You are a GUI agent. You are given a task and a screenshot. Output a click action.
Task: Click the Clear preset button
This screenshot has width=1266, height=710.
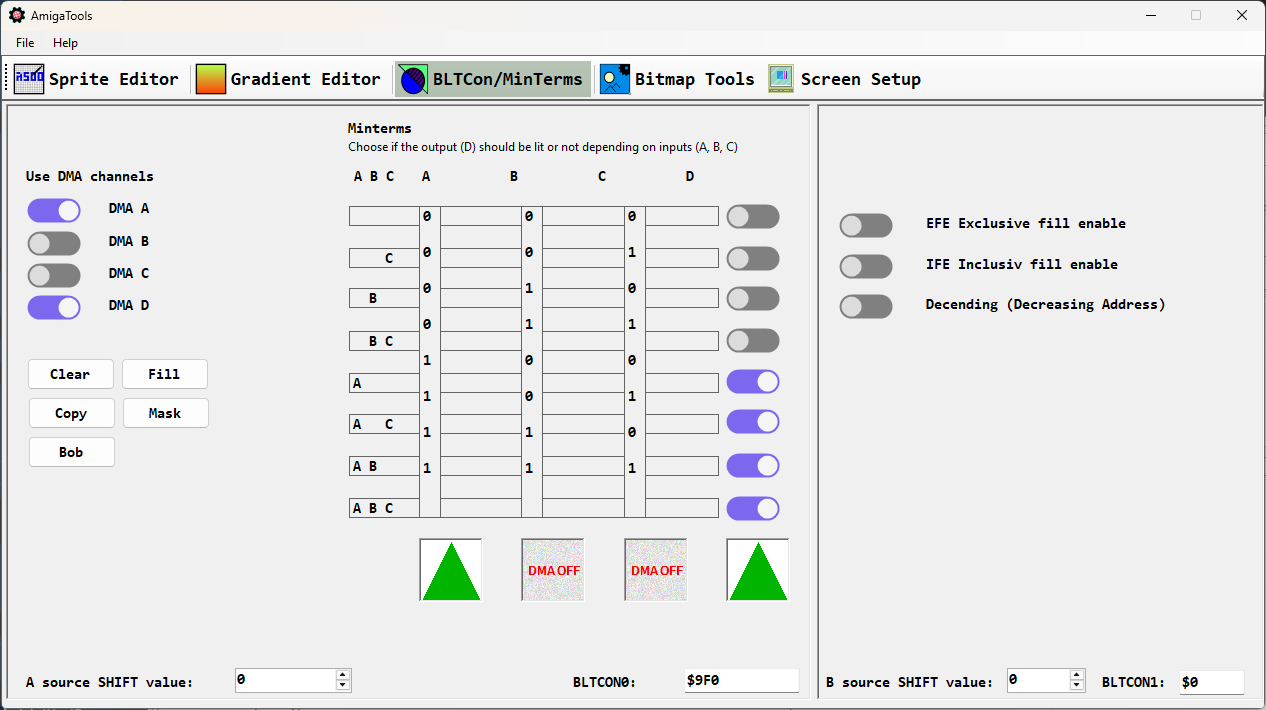click(71, 374)
